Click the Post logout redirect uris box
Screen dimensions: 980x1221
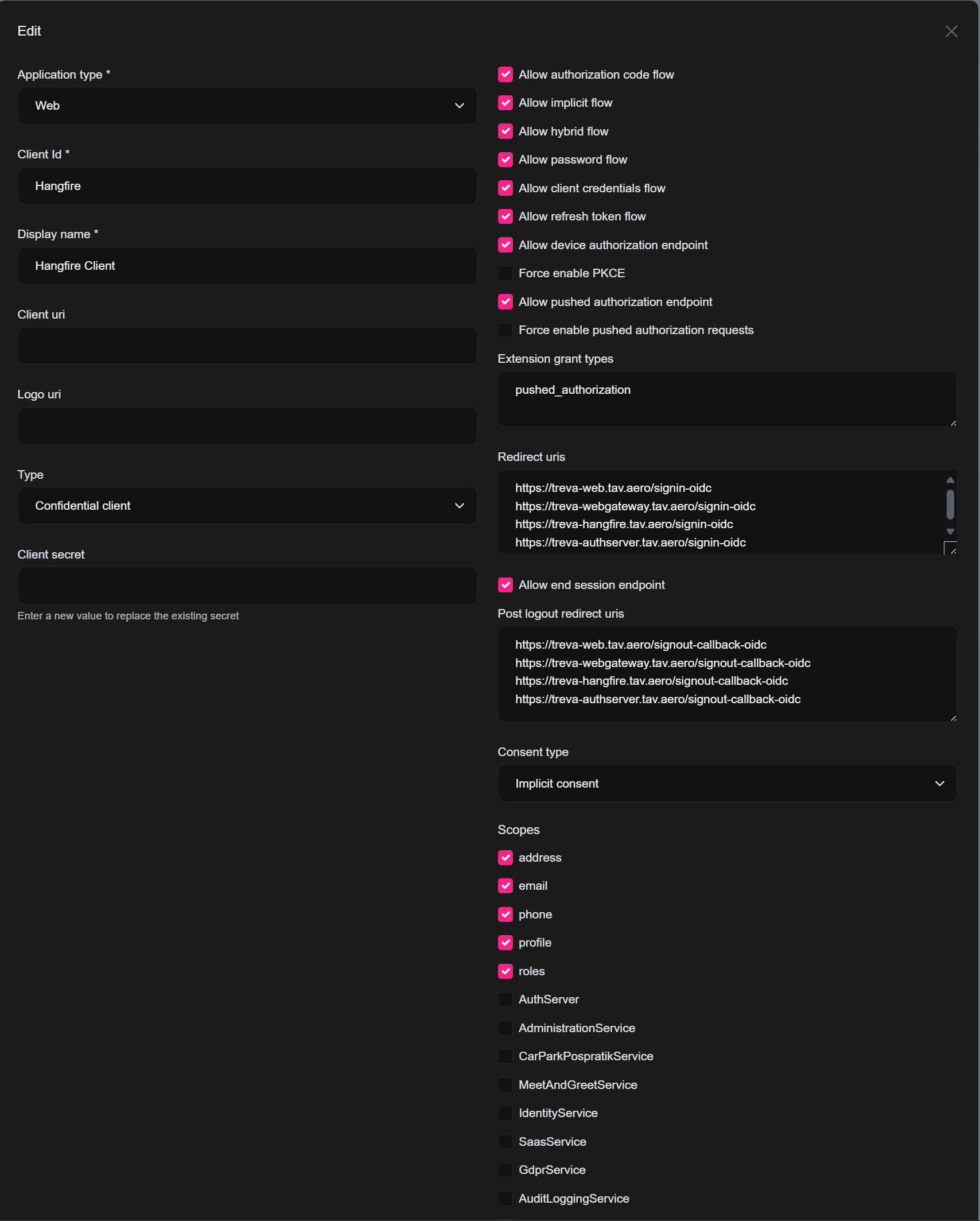[726, 673]
